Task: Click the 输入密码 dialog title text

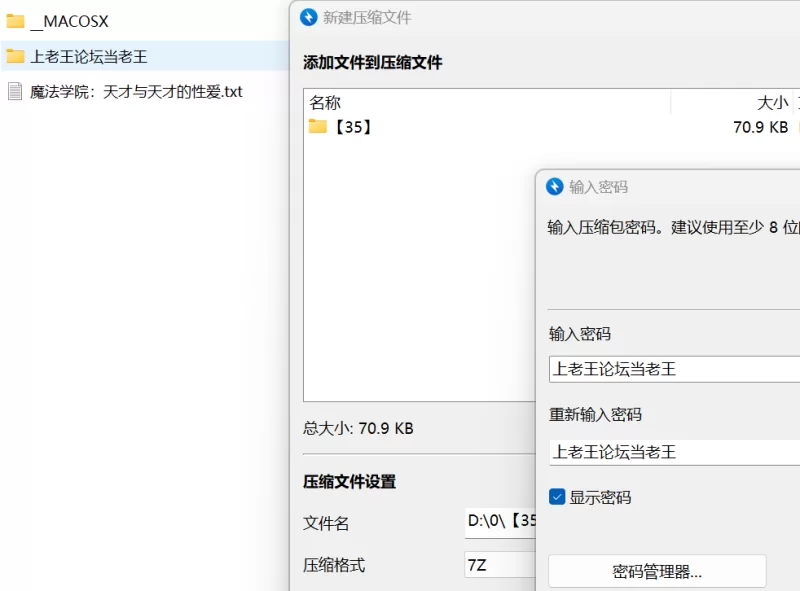Action: click(x=598, y=187)
